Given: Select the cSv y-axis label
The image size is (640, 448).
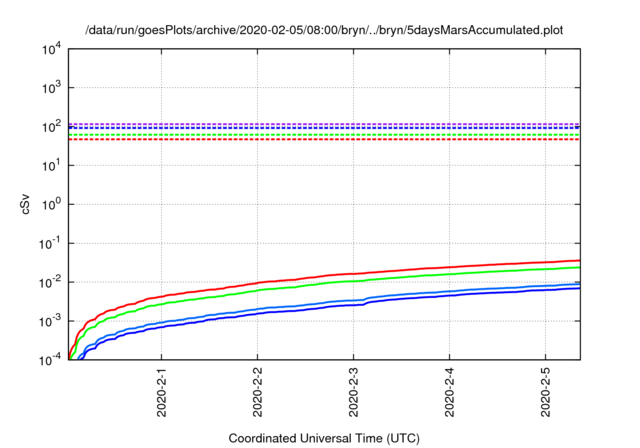Looking at the screenshot, I should coord(25,204).
